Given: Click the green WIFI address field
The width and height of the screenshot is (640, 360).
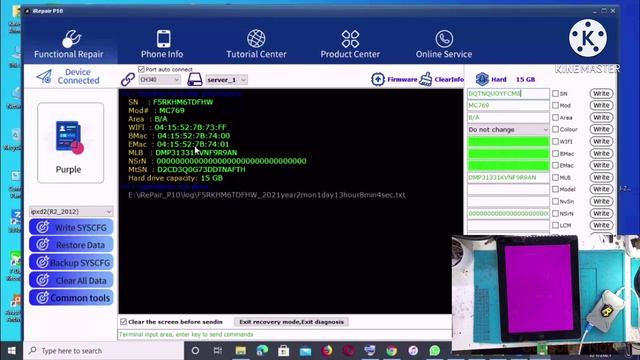Looking at the screenshot, I should point(508,142).
